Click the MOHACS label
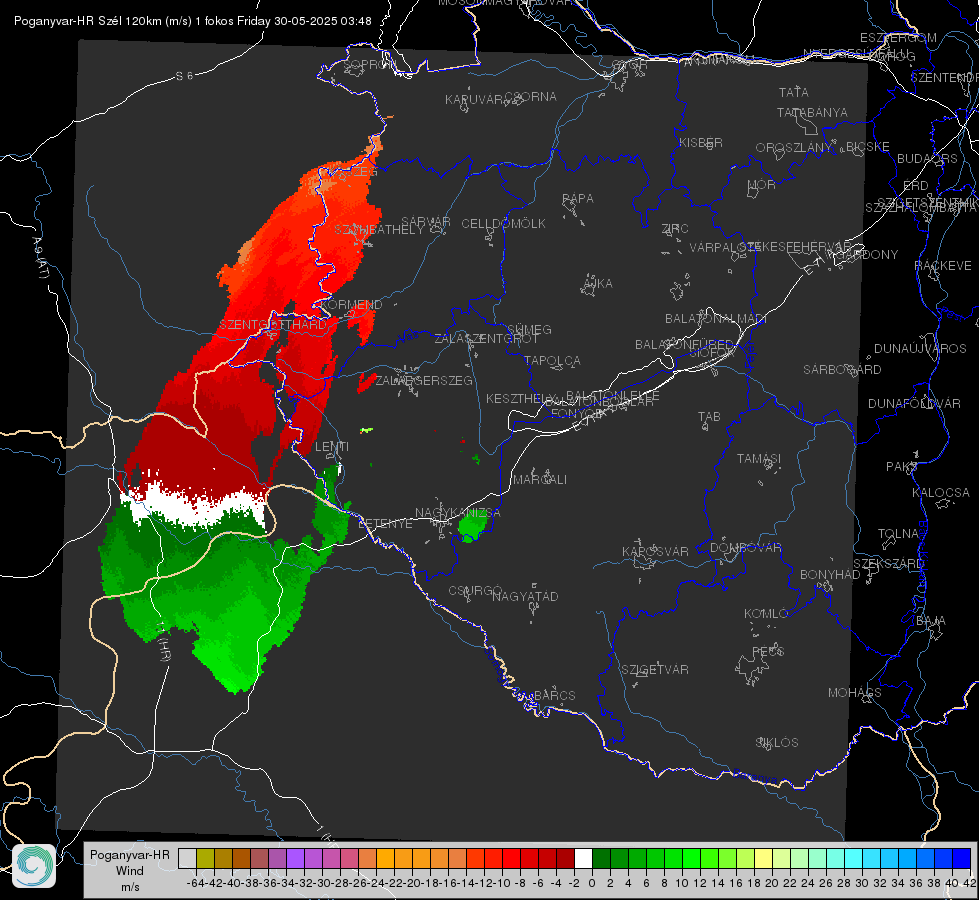 (x=854, y=693)
